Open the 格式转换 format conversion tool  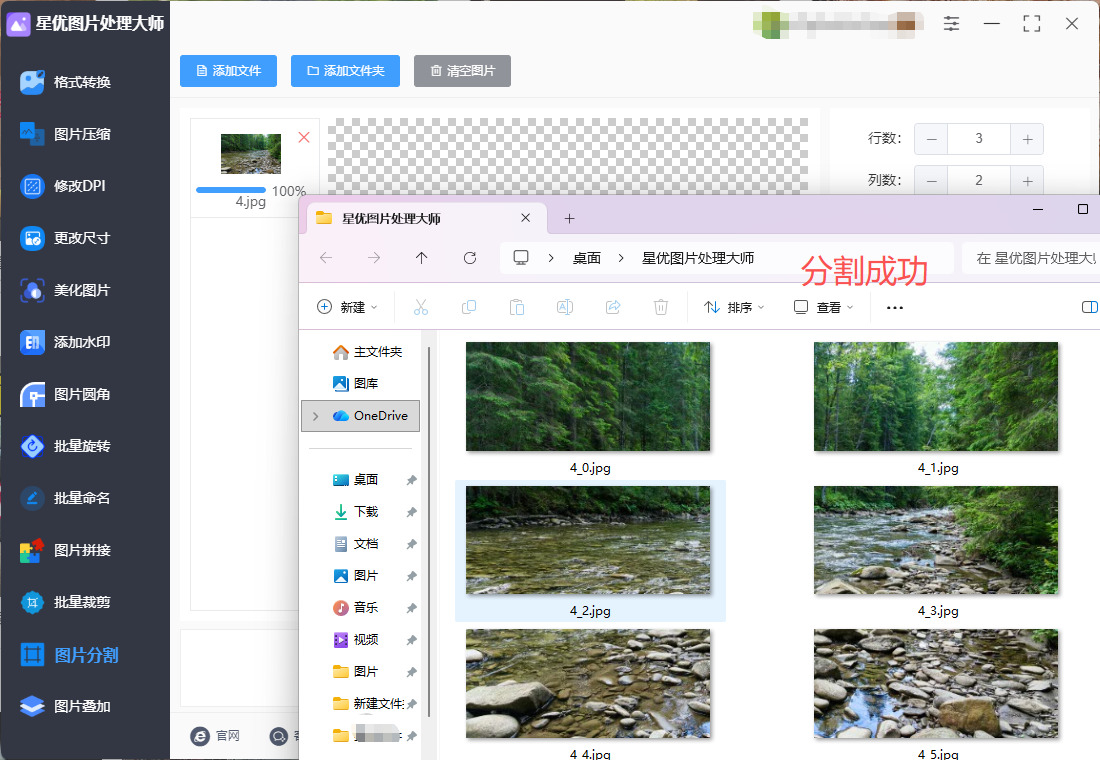[81, 82]
